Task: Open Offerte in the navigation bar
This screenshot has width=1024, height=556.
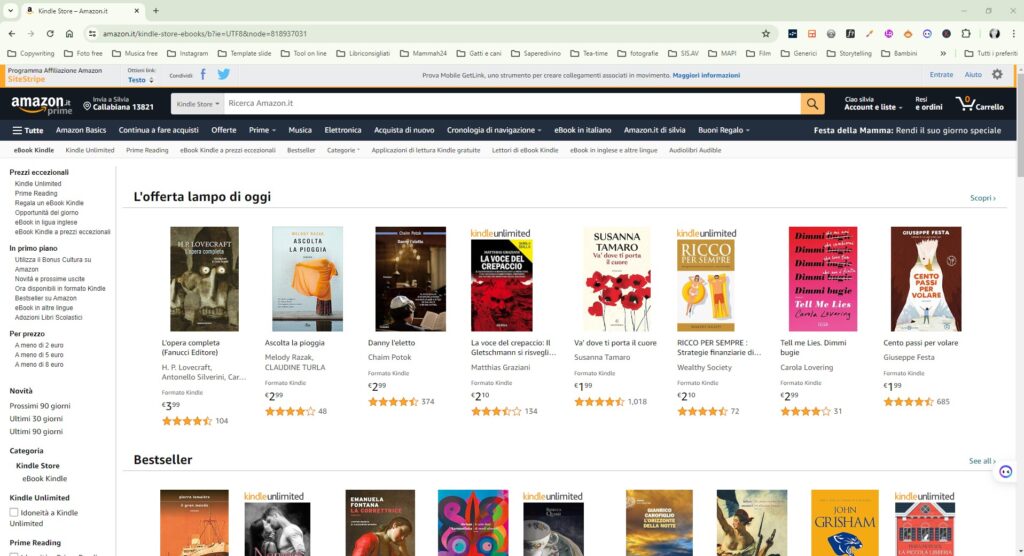Action: (x=223, y=130)
